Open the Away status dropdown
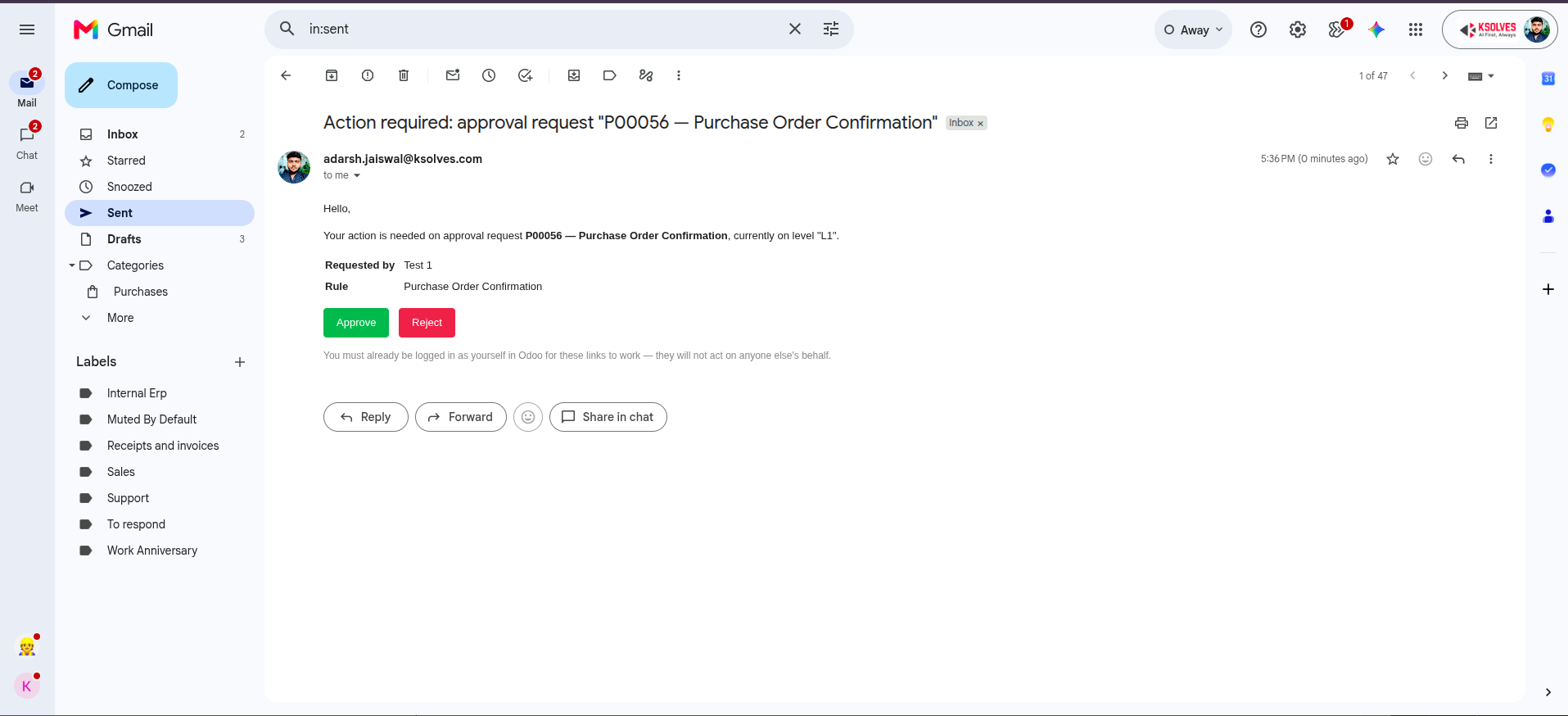The image size is (1568, 716). [x=1193, y=29]
